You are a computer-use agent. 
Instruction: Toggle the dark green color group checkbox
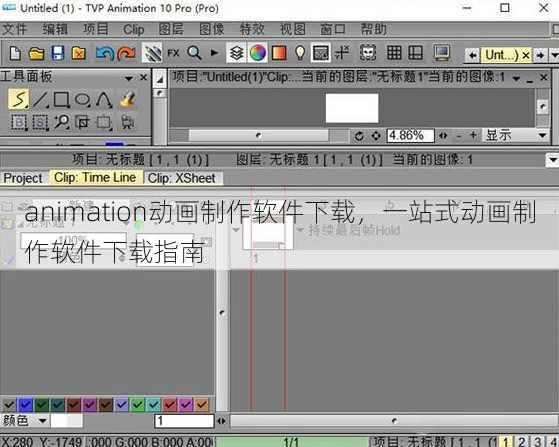tap(41, 405)
